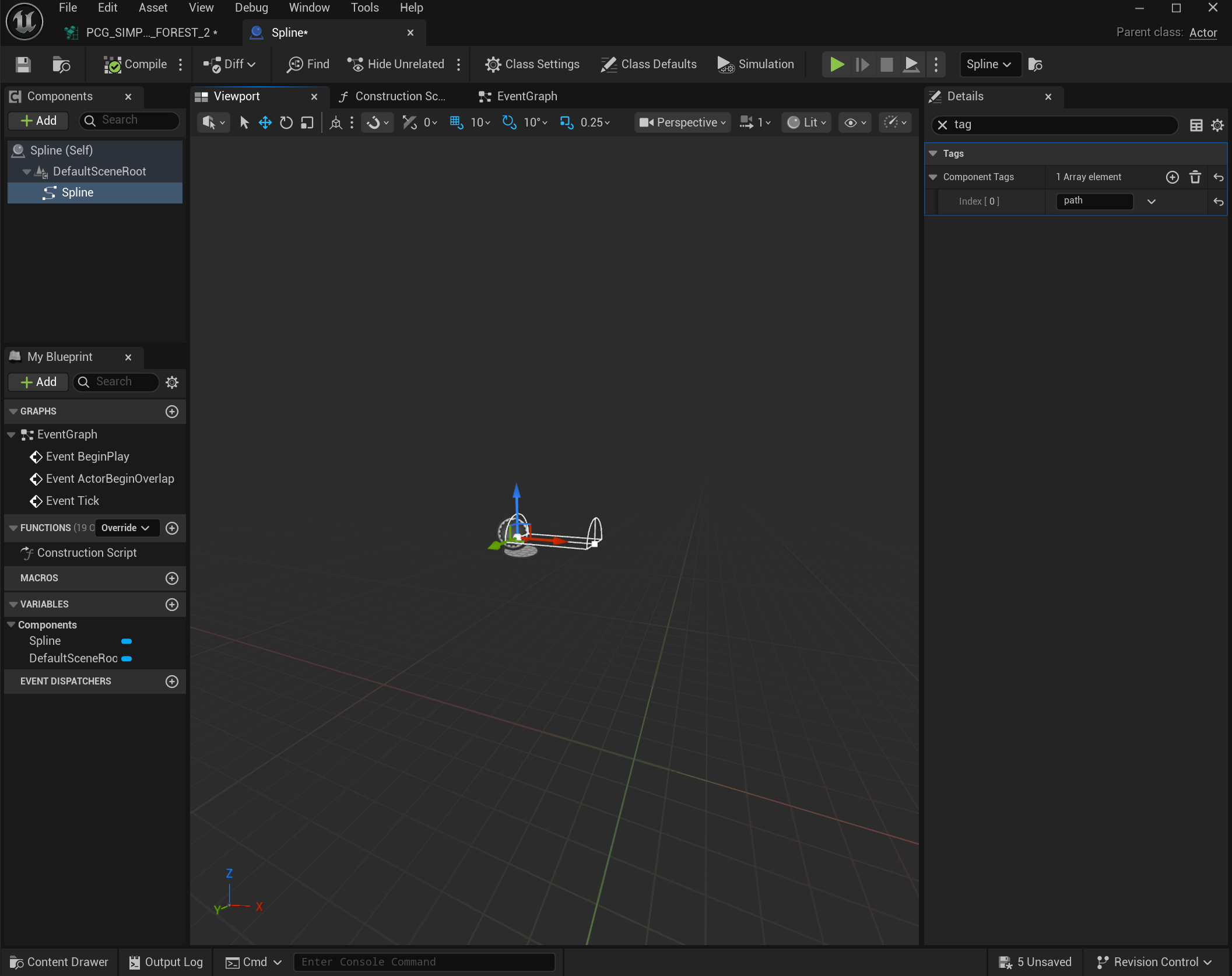The height and width of the screenshot is (976, 1232).
Task: Open the Actor parent class link
Action: tap(1203, 33)
